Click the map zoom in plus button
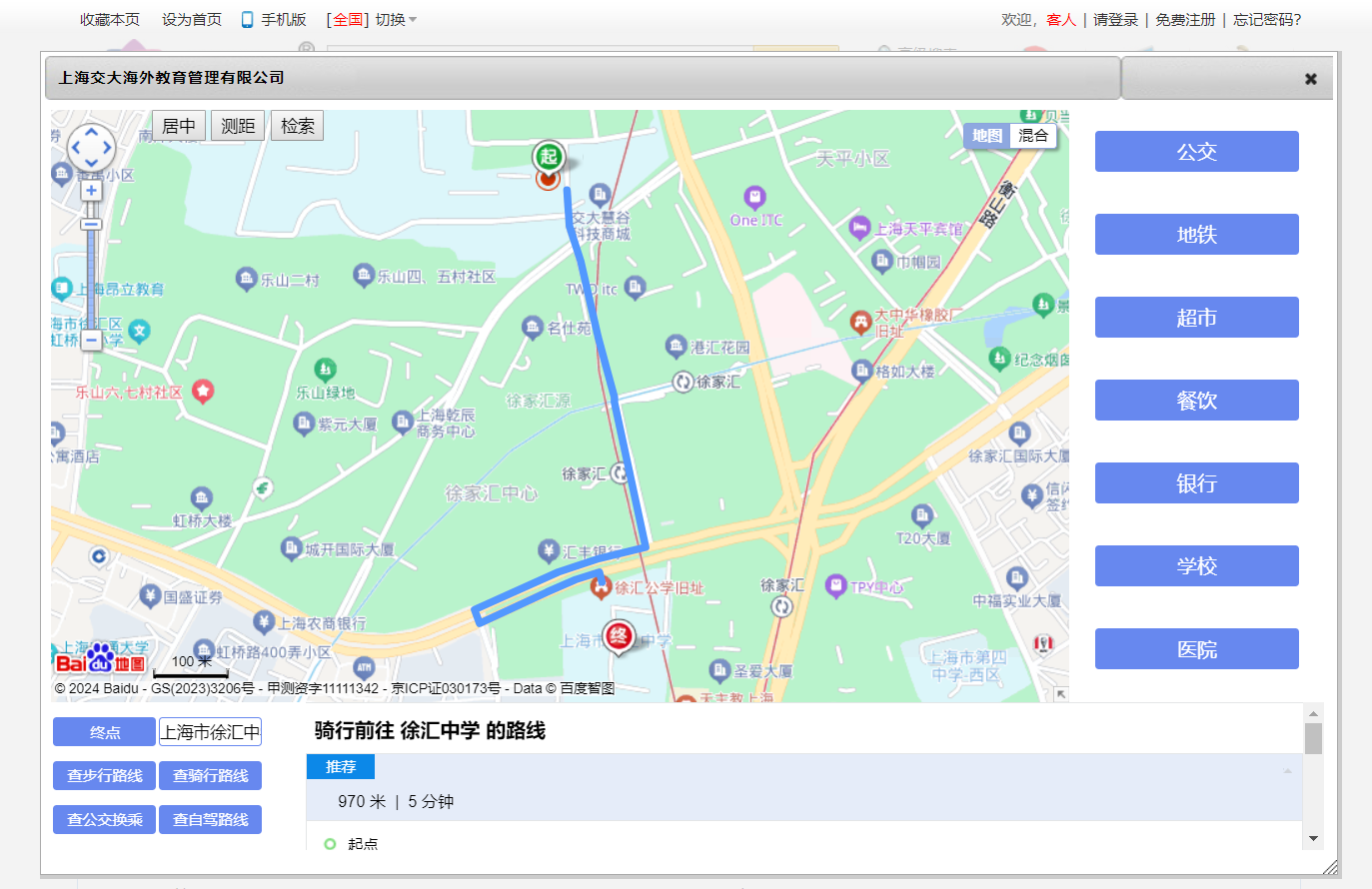The height and width of the screenshot is (889, 1372). [91, 191]
